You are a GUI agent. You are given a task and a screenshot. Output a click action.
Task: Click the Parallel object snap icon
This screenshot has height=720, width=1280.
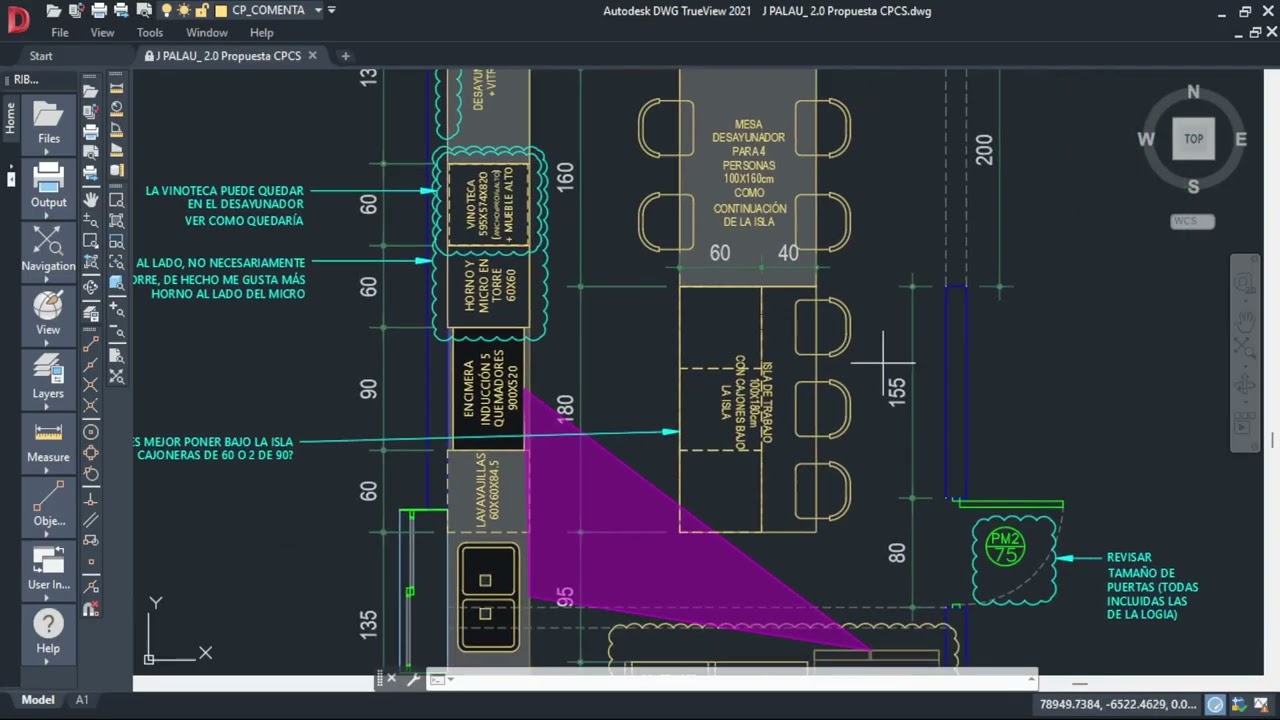pyautogui.click(x=91, y=520)
